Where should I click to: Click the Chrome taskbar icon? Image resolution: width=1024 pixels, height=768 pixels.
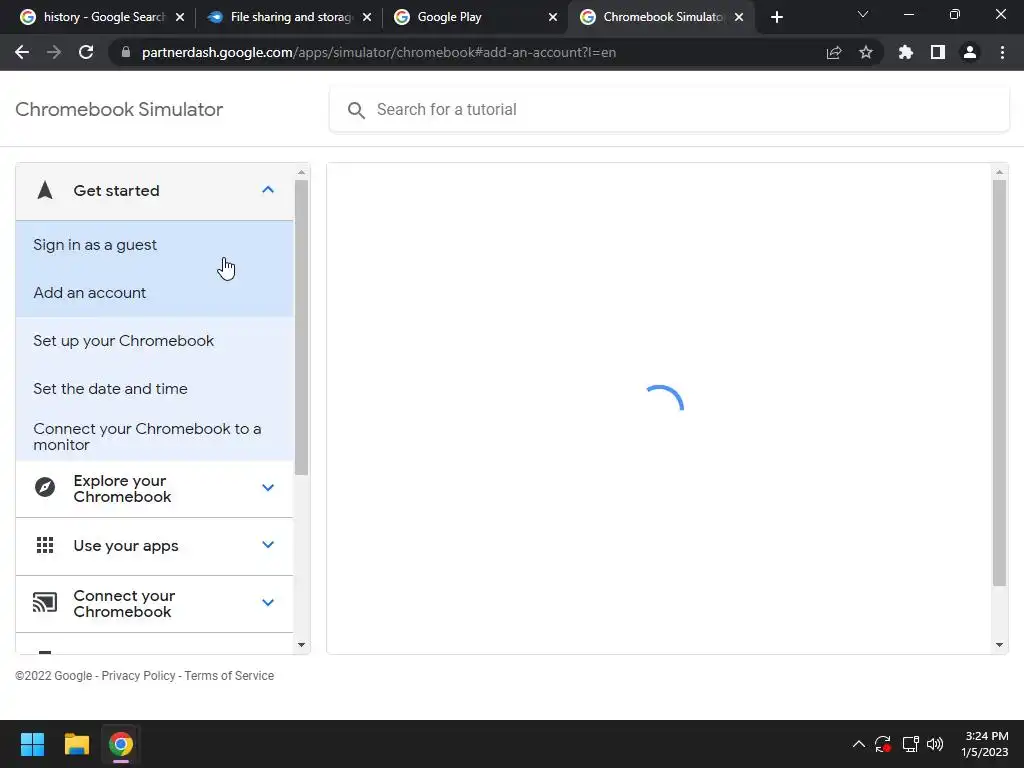pyautogui.click(x=121, y=744)
